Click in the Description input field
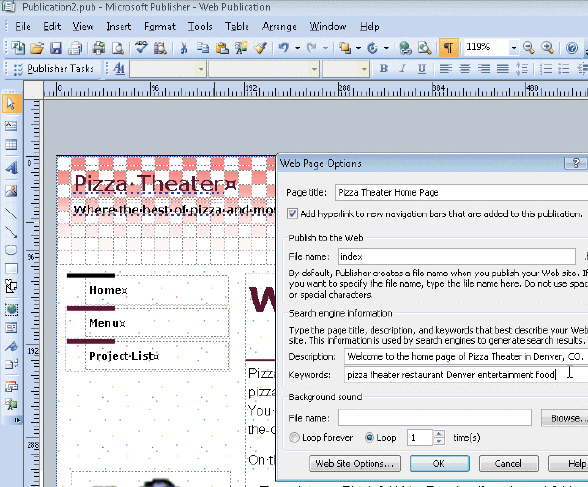 point(466,356)
